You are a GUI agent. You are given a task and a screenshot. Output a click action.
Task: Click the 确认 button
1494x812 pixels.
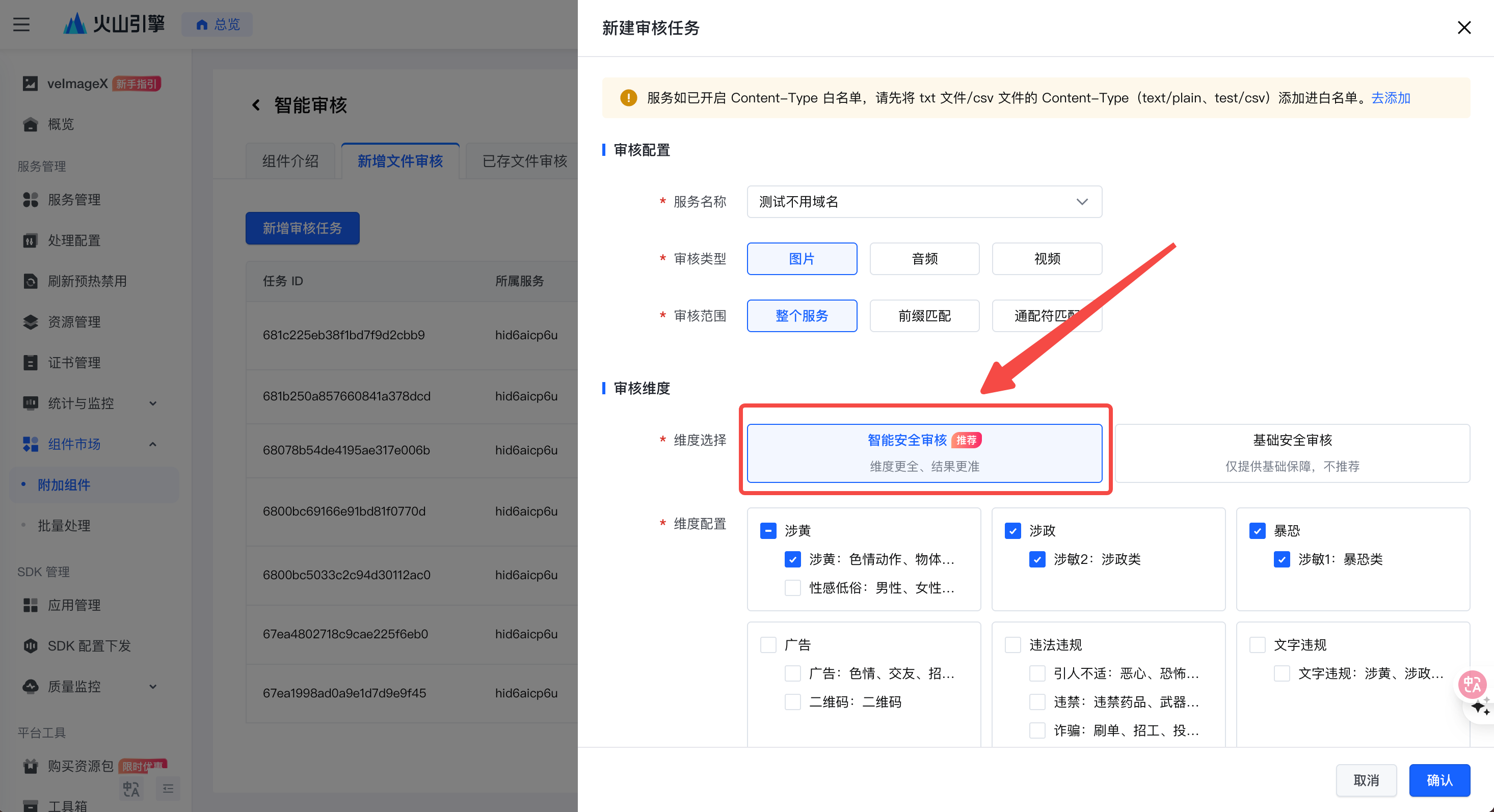pyautogui.click(x=1439, y=780)
